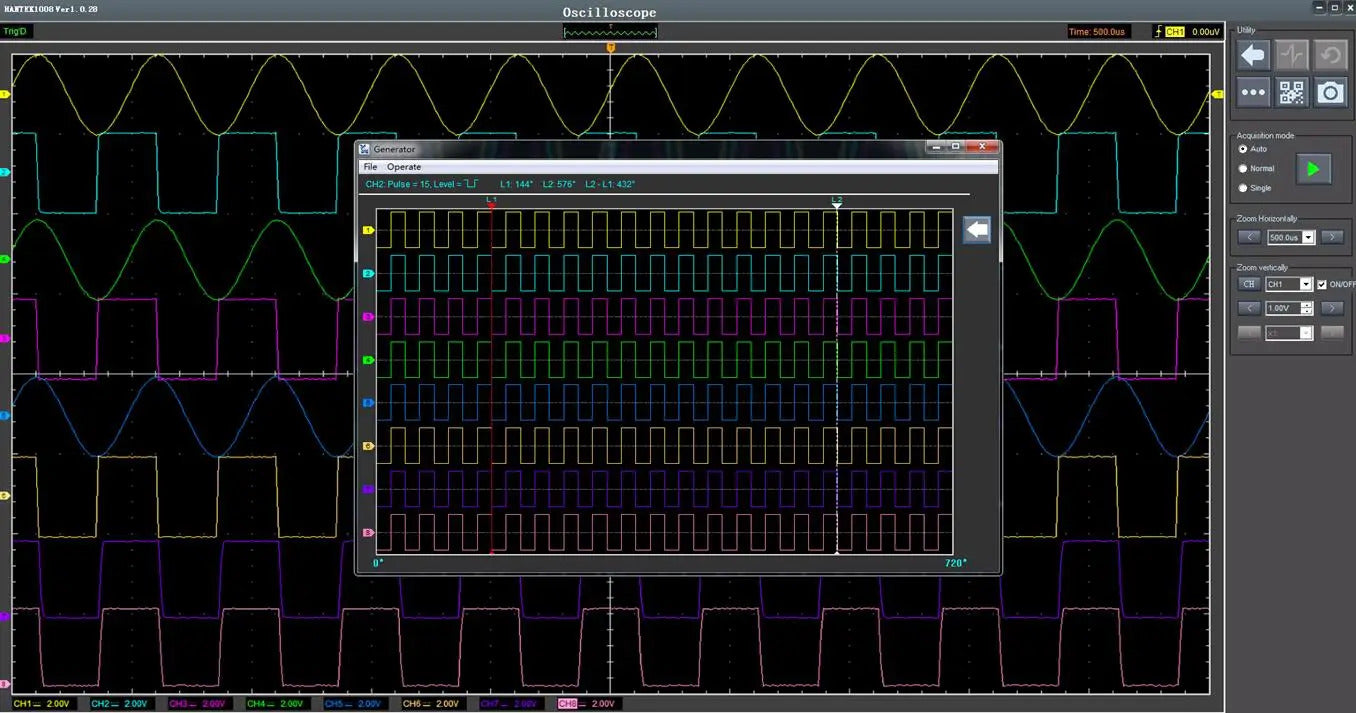Click the L1 red cursor marker
The image size is (1356, 713).
tap(491, 203)
